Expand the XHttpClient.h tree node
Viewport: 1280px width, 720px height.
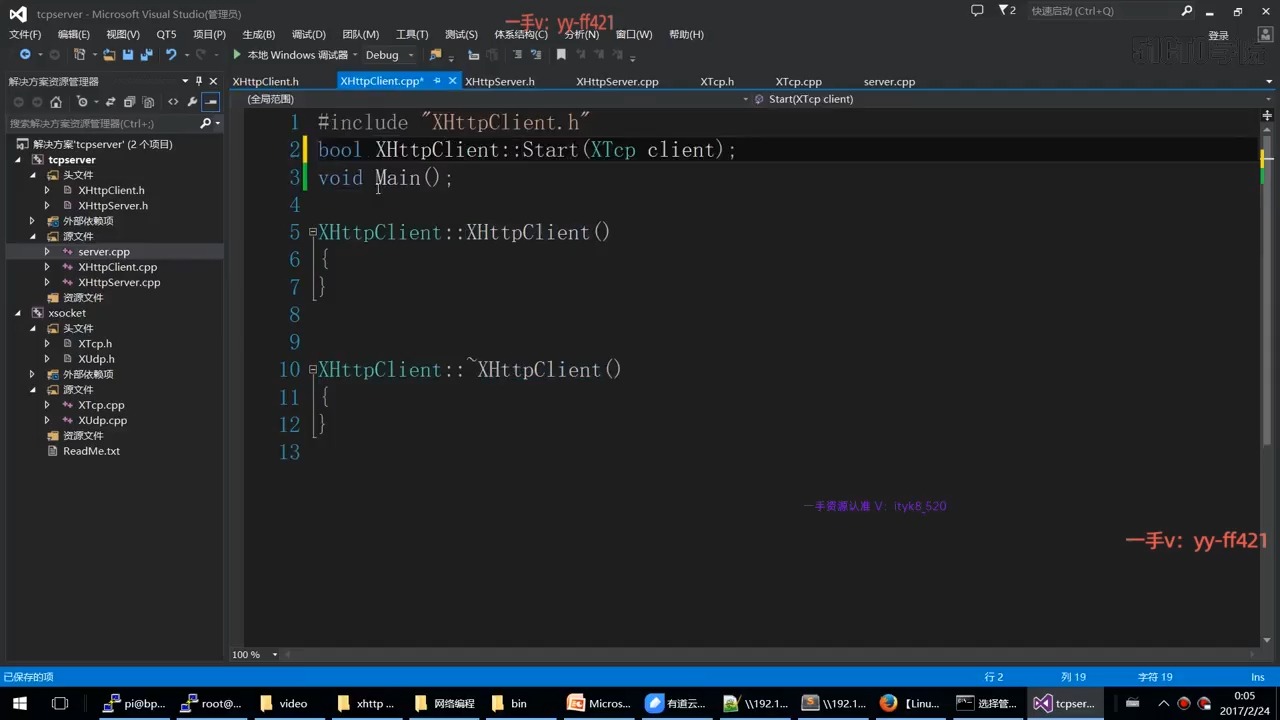[46, 190]
